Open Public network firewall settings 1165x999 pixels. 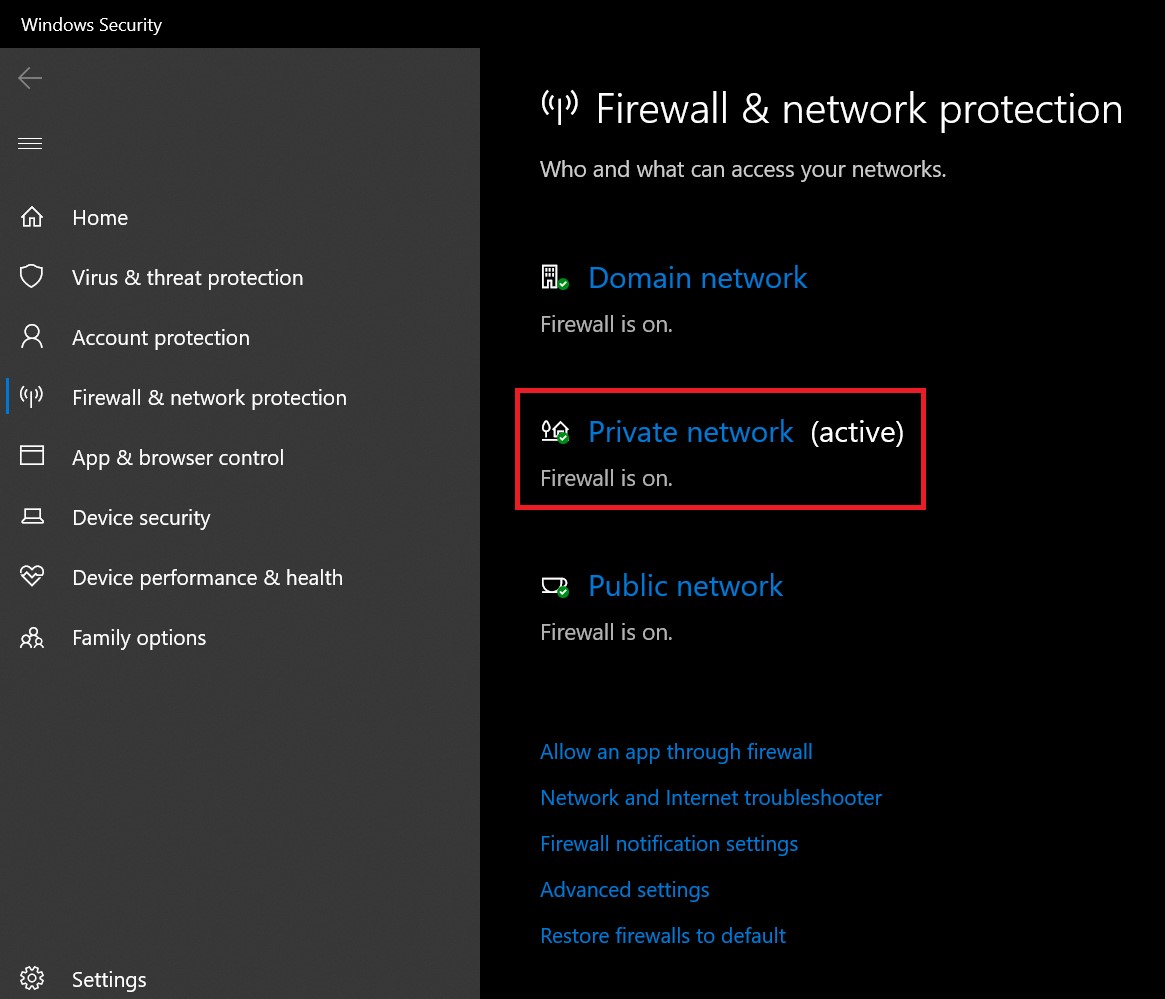(685, 586)
